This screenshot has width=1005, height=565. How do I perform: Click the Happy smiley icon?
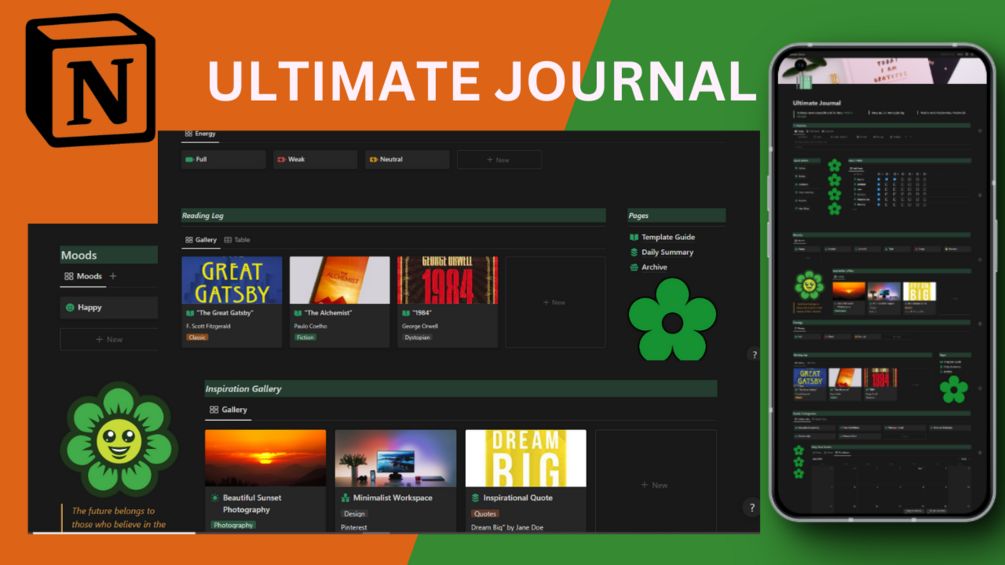70,307
